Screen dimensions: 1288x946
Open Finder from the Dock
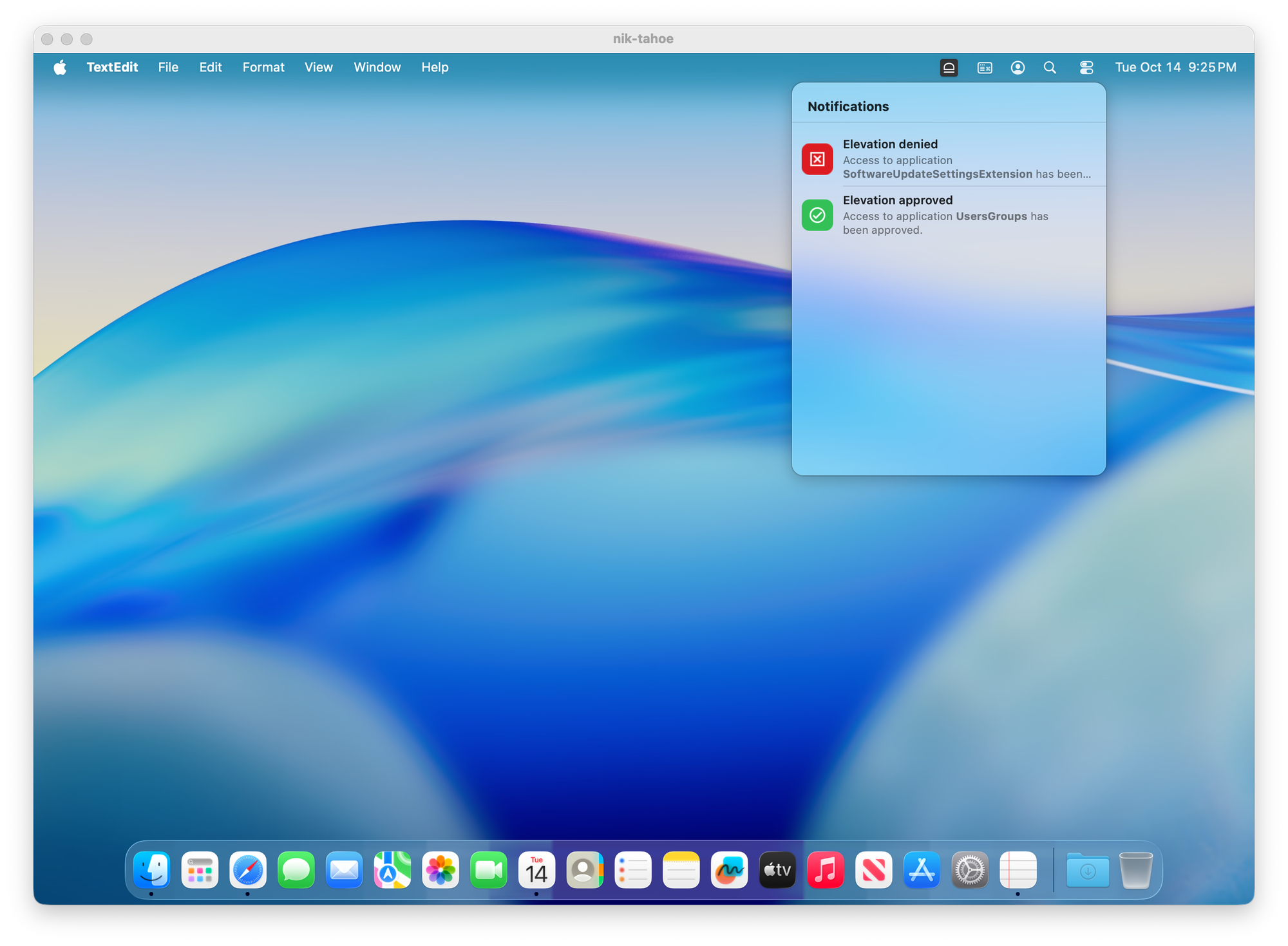[x=152, y=870]
